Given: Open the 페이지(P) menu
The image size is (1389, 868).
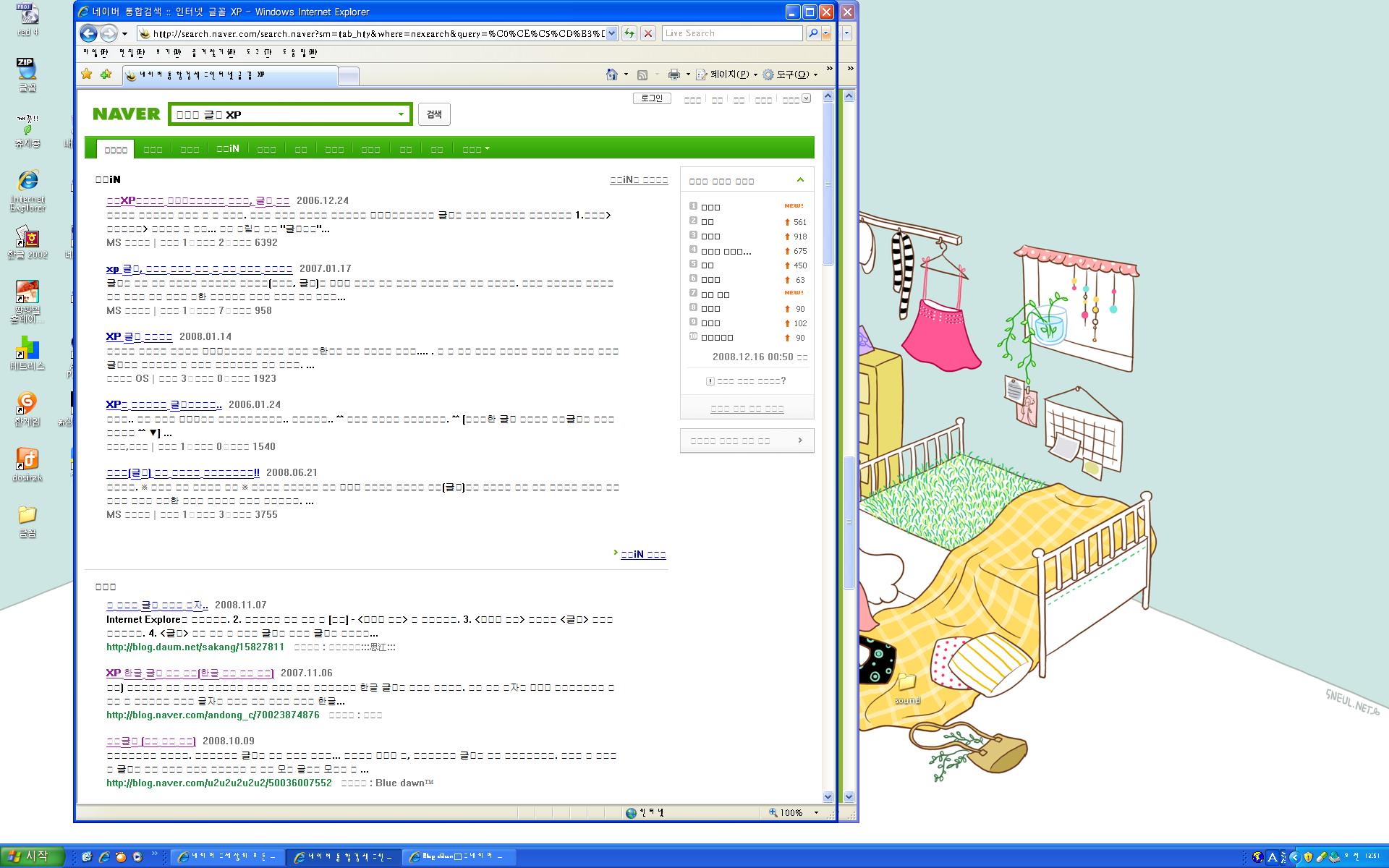Looking at the screenshot, I should pyautogui.click(x=726, y=75).
